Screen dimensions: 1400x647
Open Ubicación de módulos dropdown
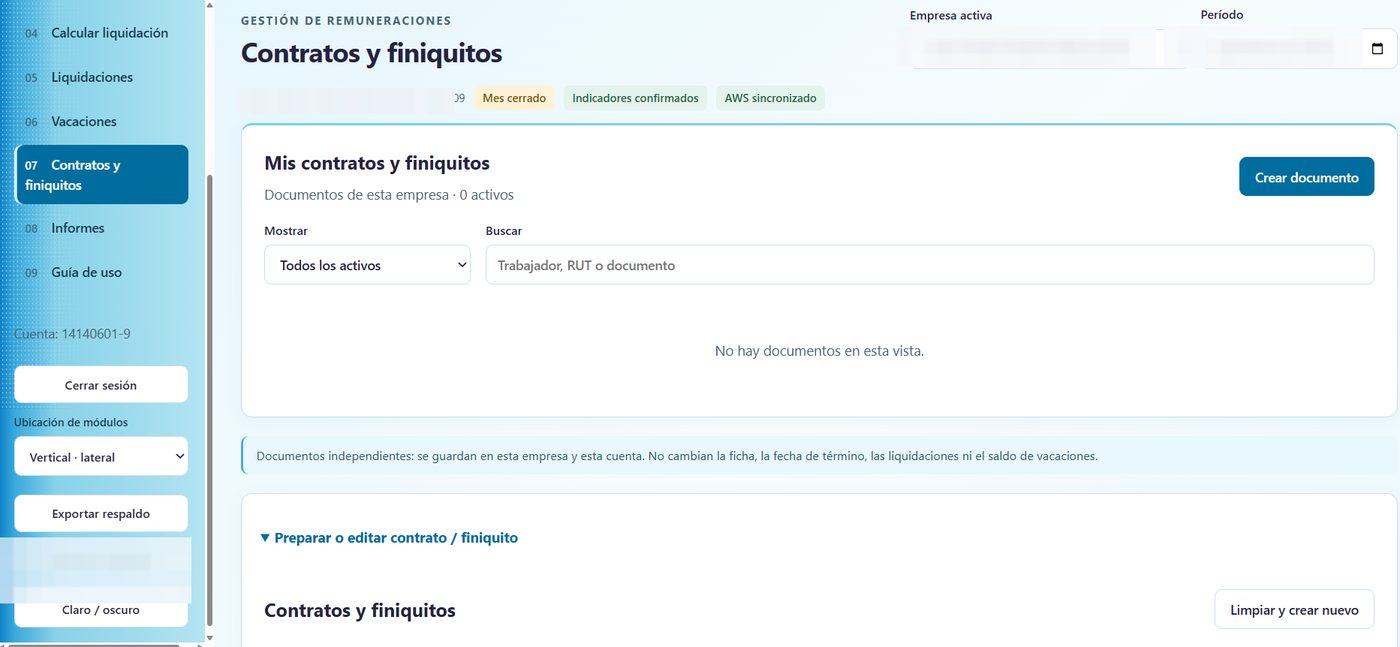[x=101, y=457]
